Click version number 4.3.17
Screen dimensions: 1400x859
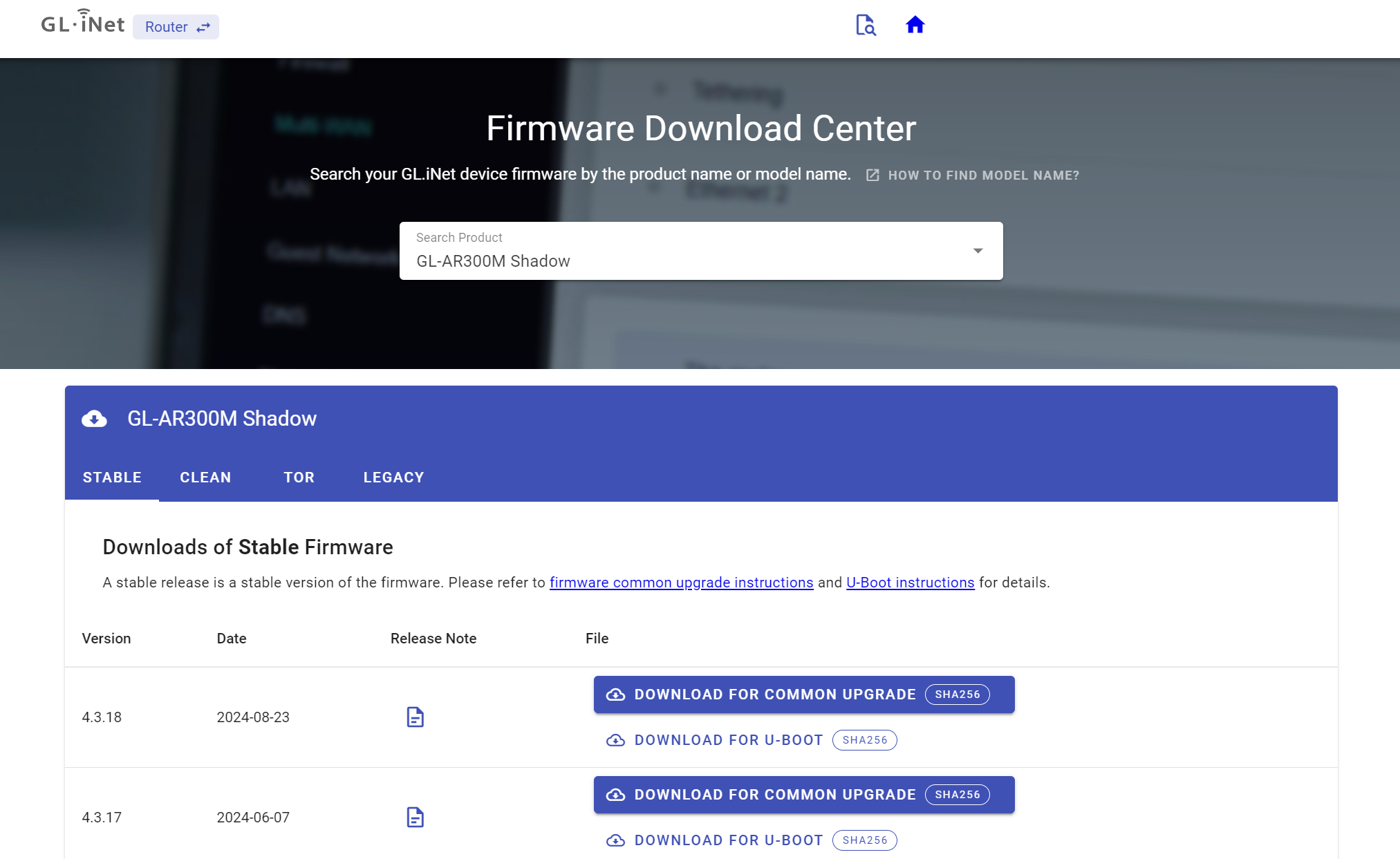click(x=102, y=818)
